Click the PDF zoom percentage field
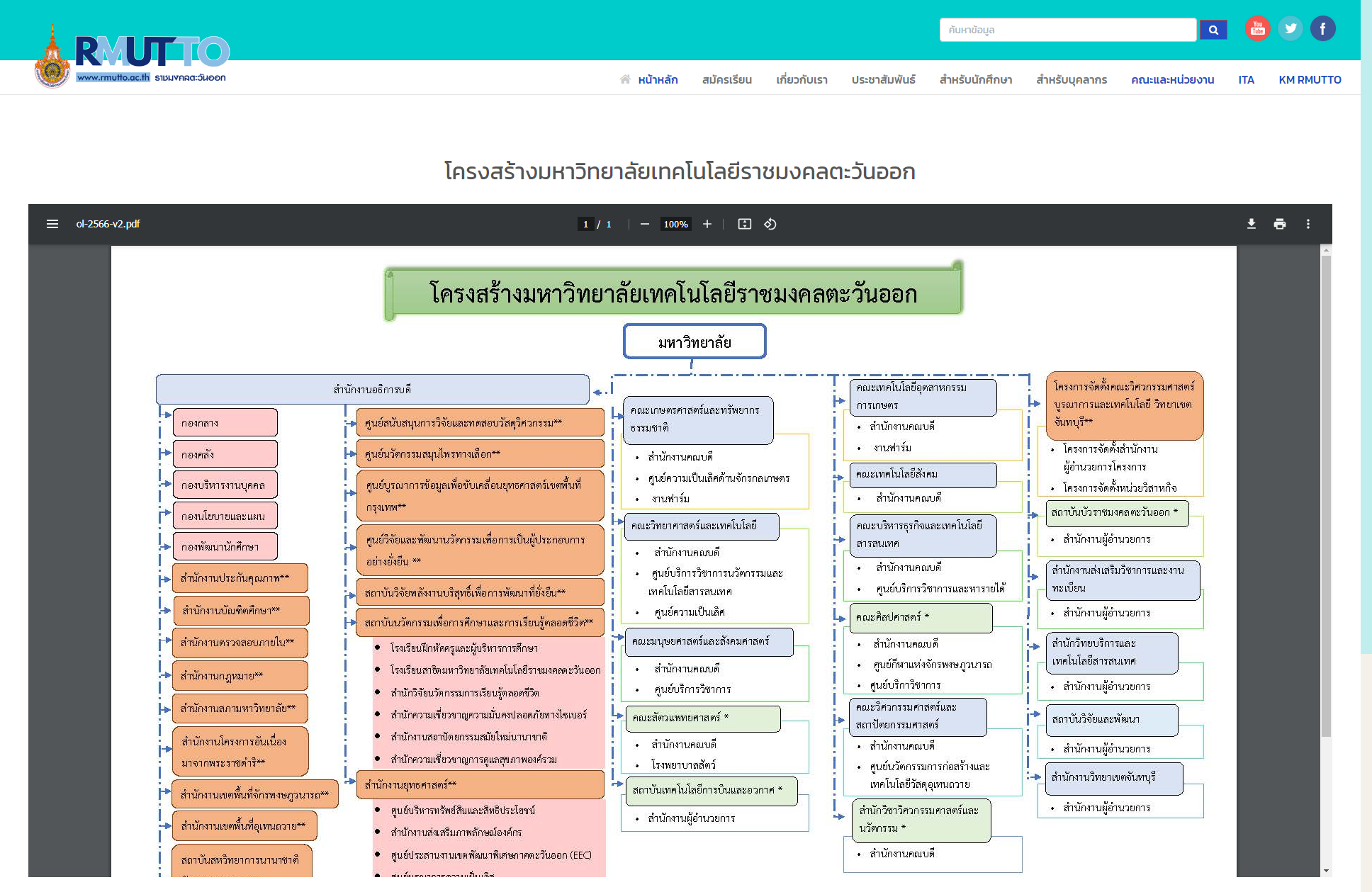Image resolution: width=1372 pixels, height=892 pixels. pyautogui.click(x=675, y=224)
